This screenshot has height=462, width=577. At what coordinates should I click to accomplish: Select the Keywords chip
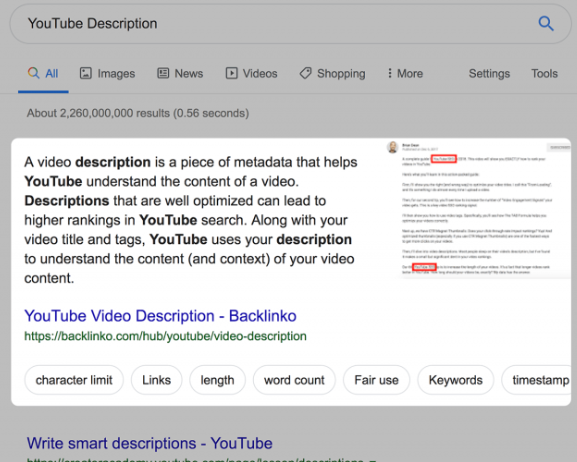click(x=456, y=380)
